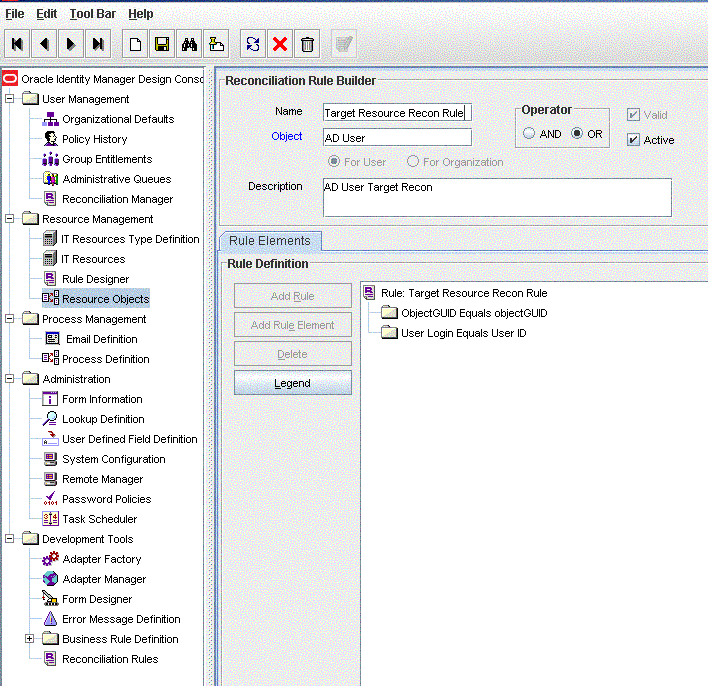This screenshot has height=686, width=708.
Task: Click the Rule Designer icon
Action: (x=50, y=279)
